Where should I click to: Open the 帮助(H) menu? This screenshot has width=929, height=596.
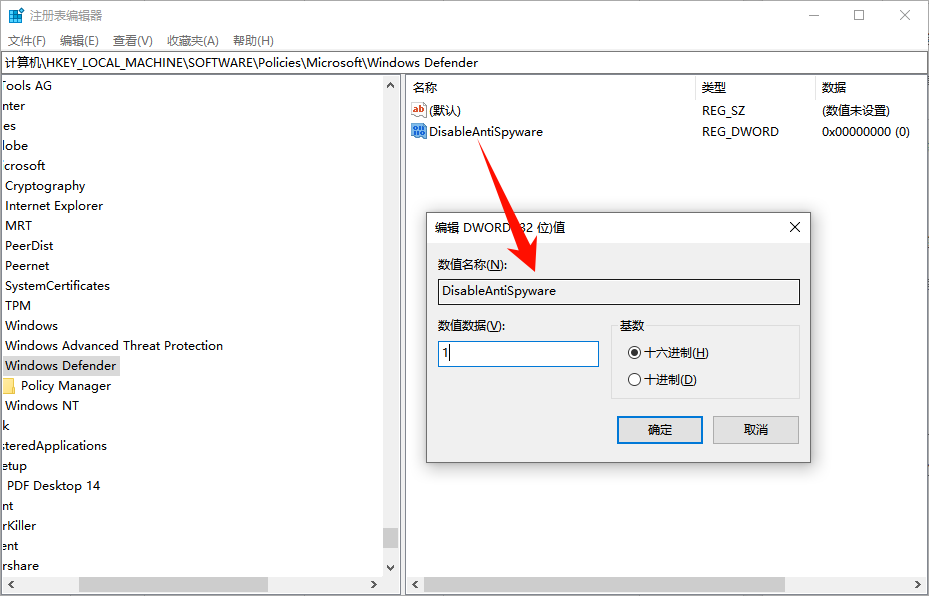(253, 41)
